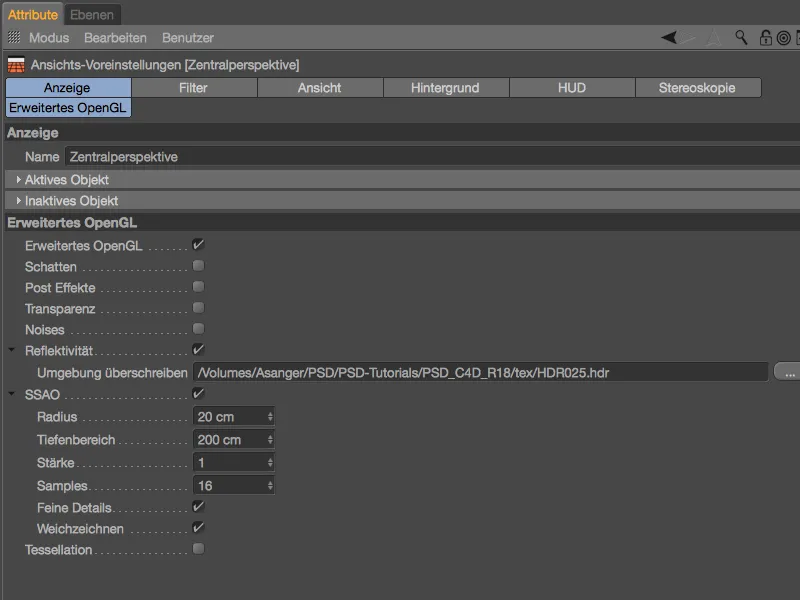
Task: Toggle the lock element padlock icon
Action: click(765, 37)
